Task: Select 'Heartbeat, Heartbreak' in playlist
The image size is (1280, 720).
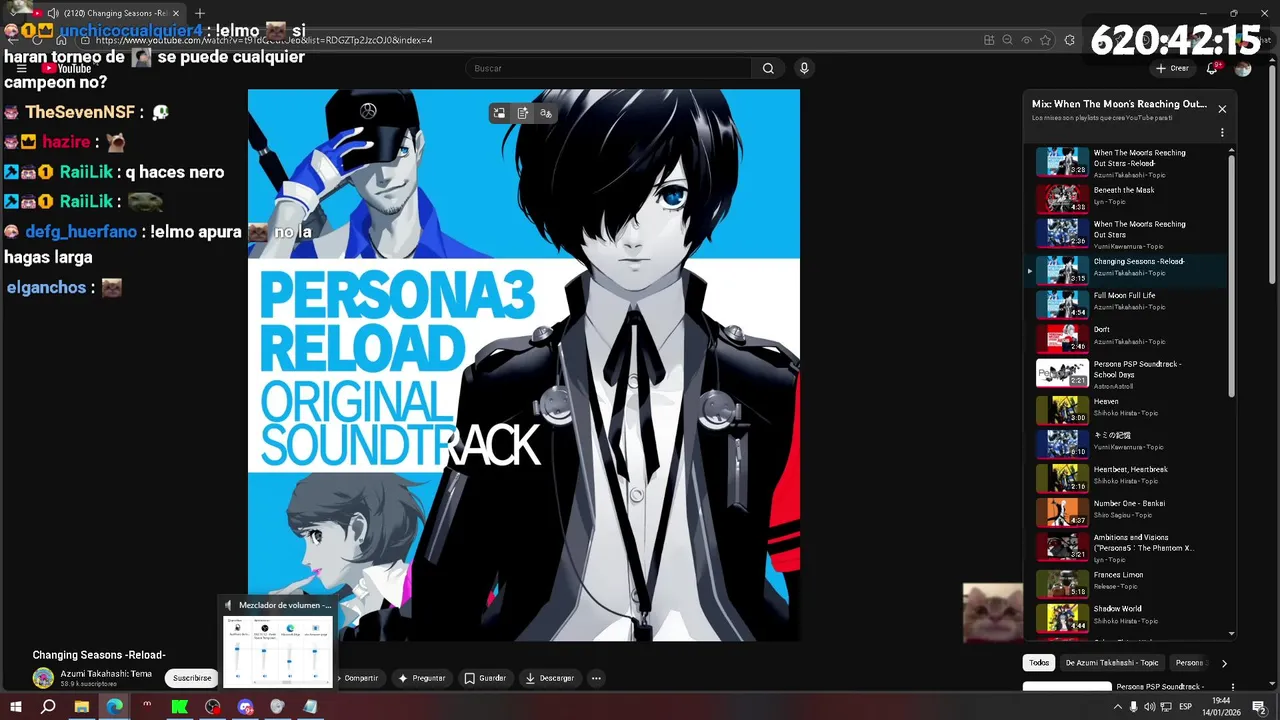Action: click(1125, 478)
